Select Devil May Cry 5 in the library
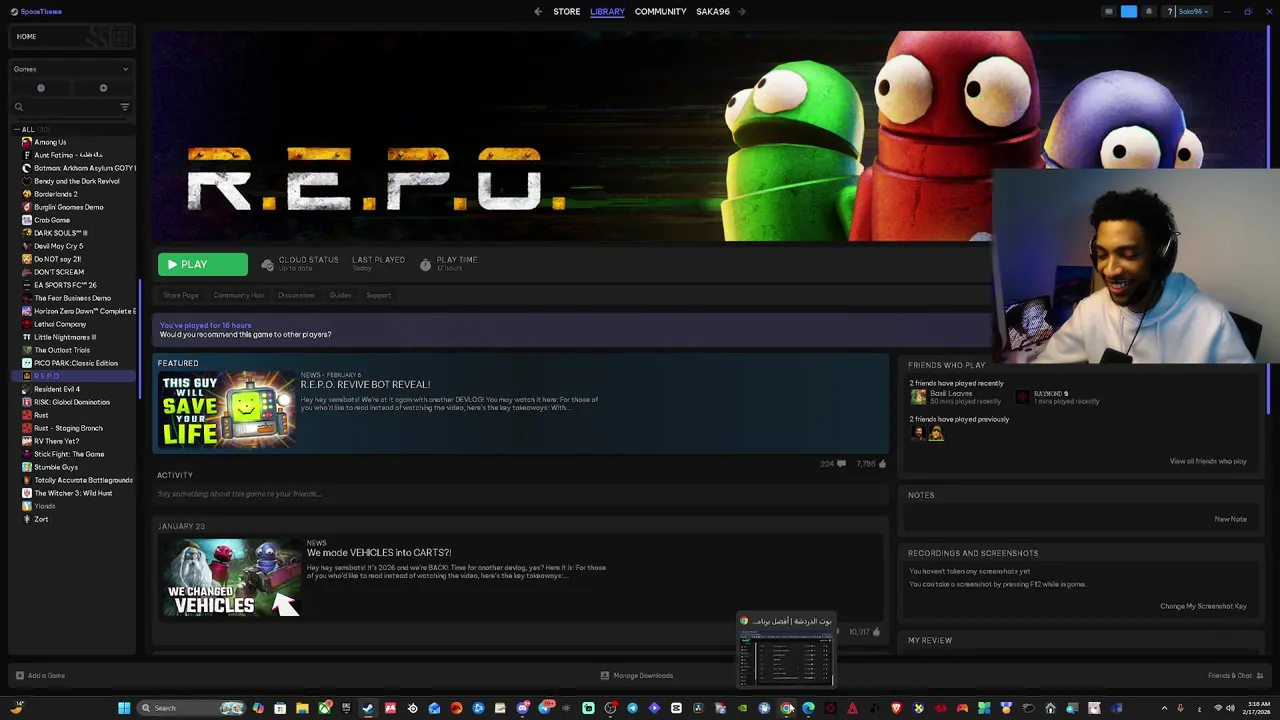Viewport: 1280px width, 720px height. 58,246
